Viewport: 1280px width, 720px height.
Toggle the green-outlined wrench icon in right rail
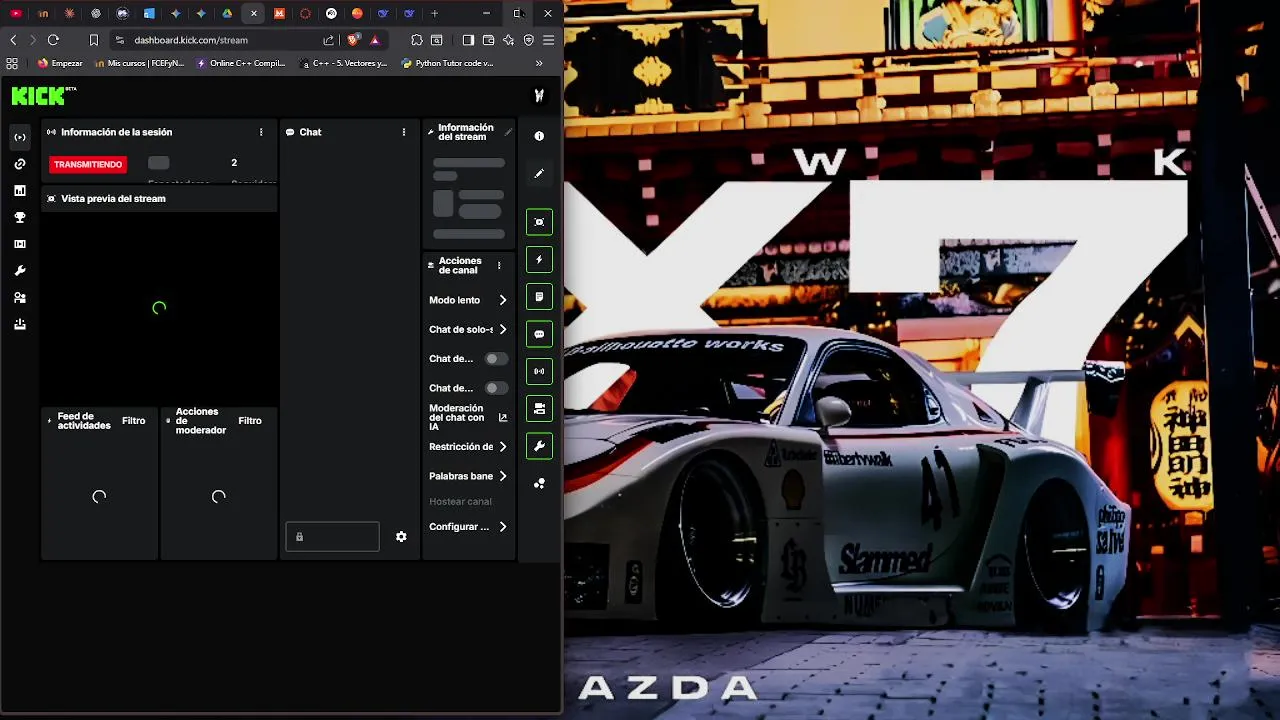pos(539,446)
